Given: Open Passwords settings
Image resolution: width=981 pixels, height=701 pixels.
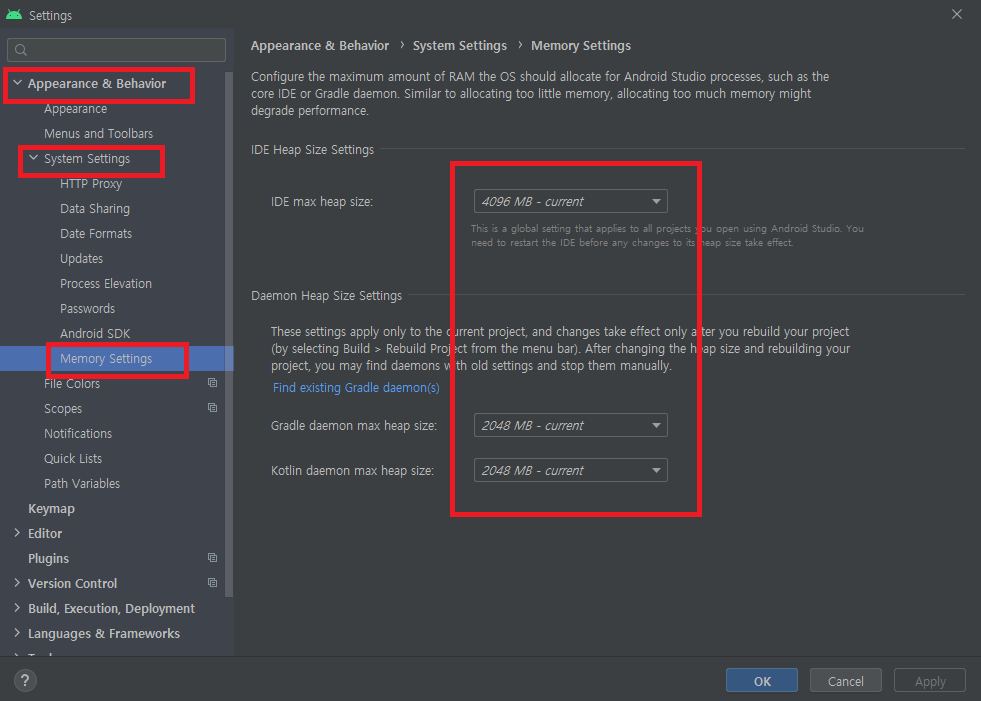Looking at the screenshot, I should (x=88, y=309).
